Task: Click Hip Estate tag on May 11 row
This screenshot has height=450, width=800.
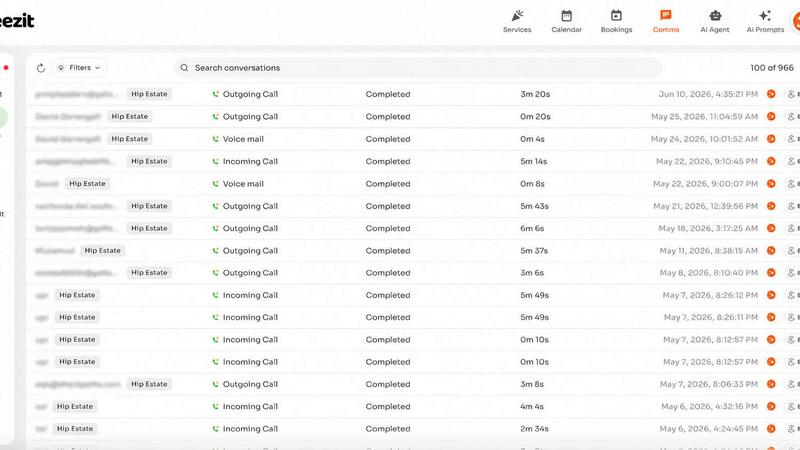Action: (103, 251)
